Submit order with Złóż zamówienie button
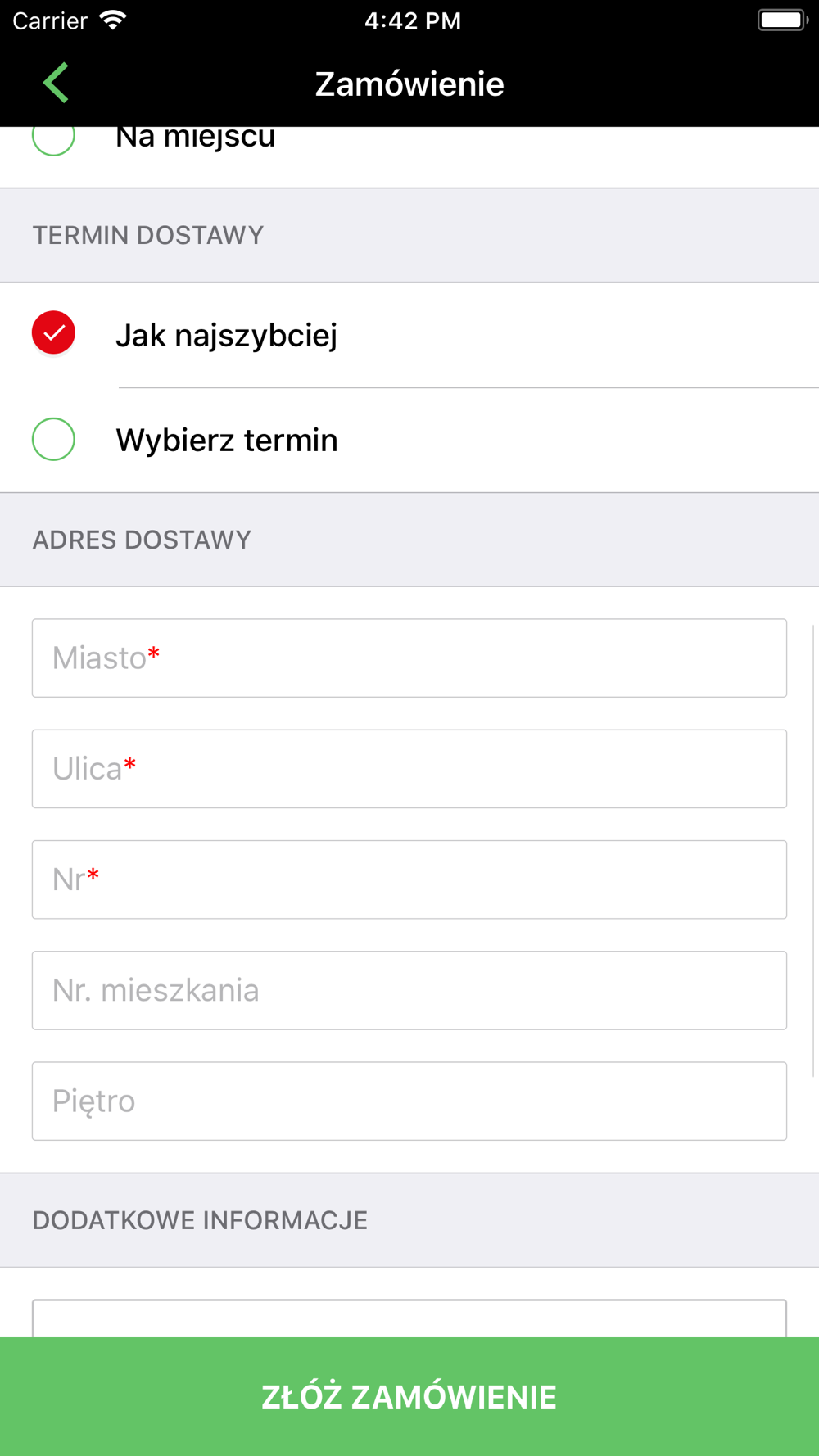This screenshot has height=1456, width=819. (409, 1397)
